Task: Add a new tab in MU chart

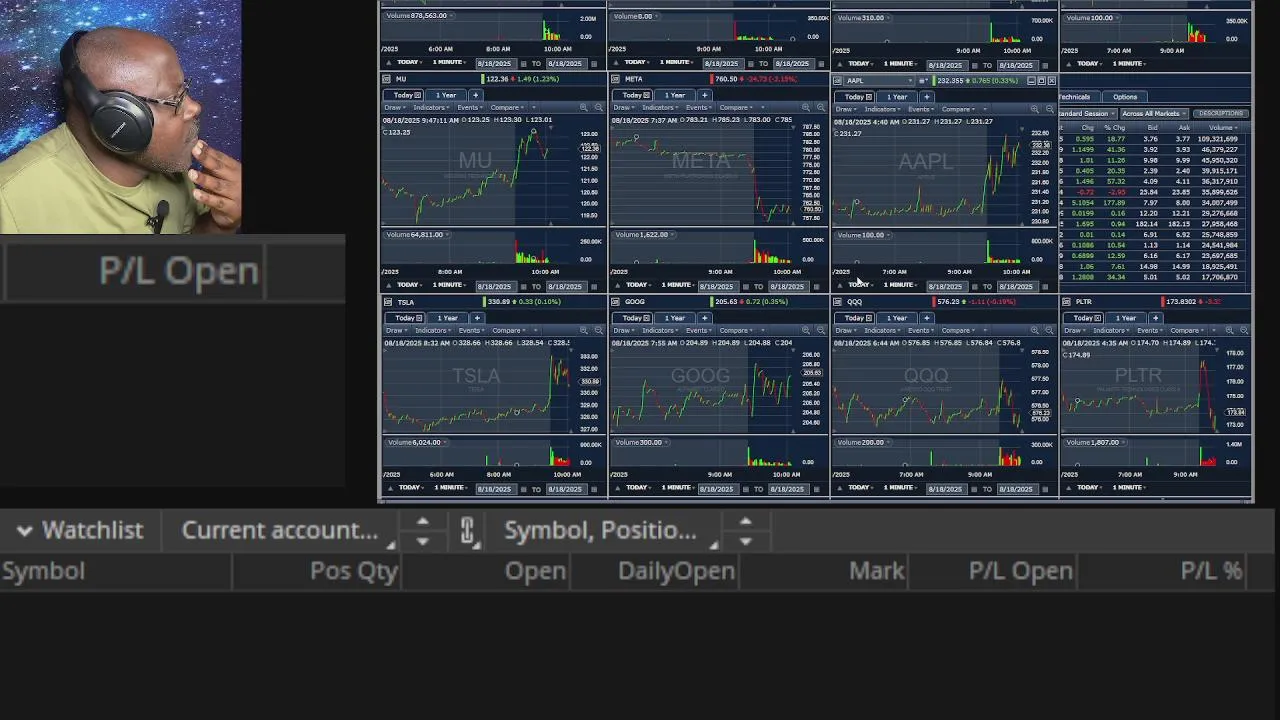Action: pyautogui.click(x=475, y=95)
